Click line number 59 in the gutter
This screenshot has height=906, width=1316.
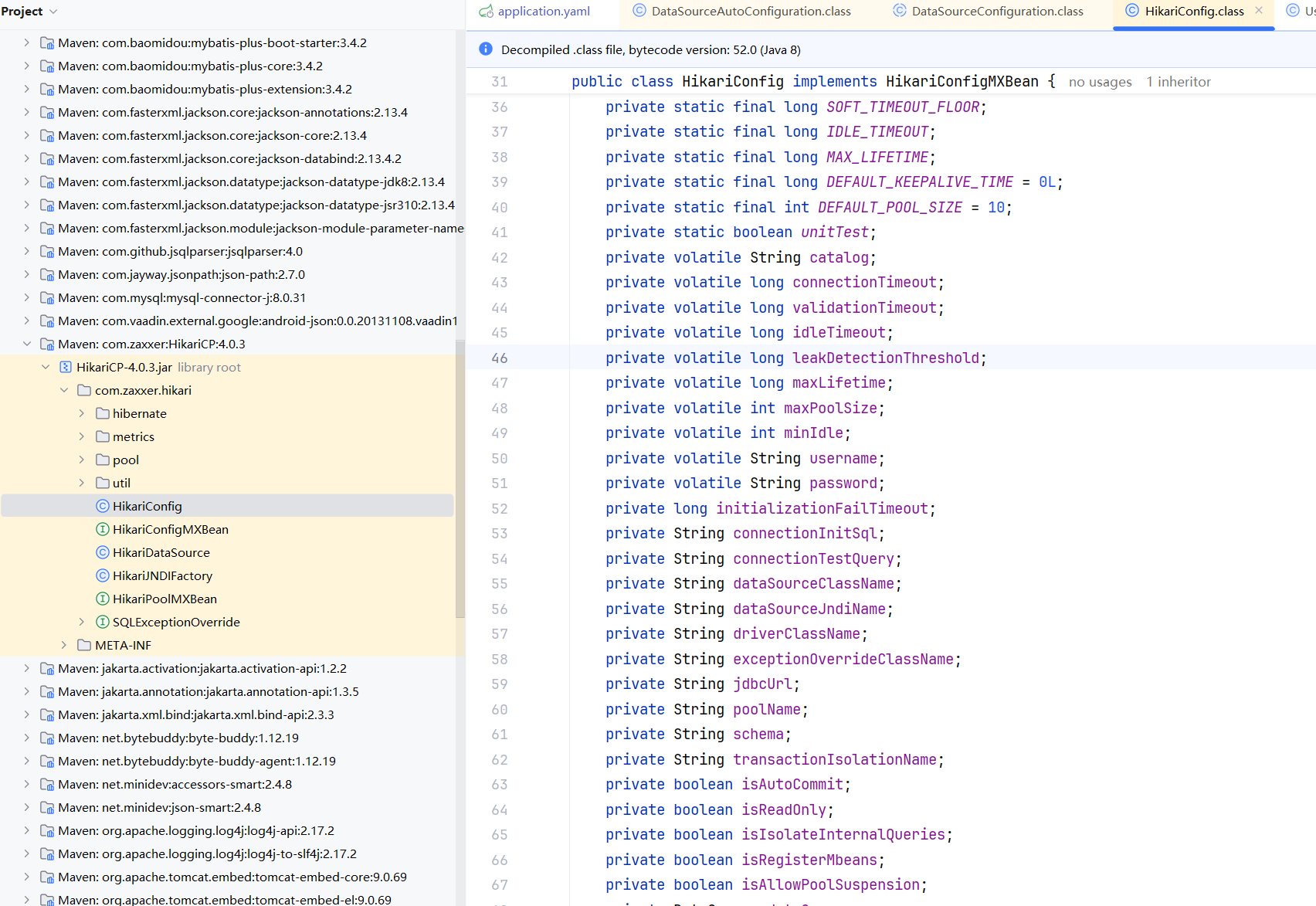500,684
